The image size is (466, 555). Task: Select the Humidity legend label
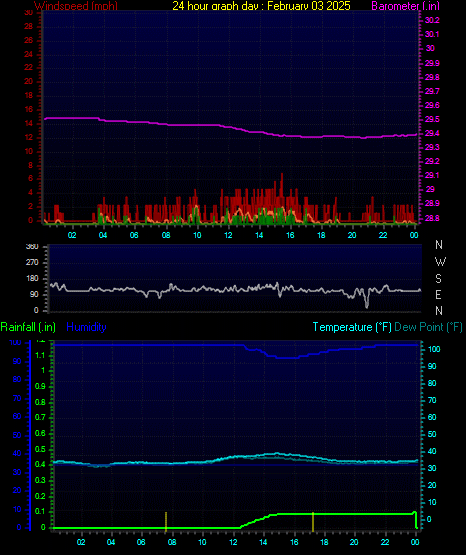[x=86, y=327]
